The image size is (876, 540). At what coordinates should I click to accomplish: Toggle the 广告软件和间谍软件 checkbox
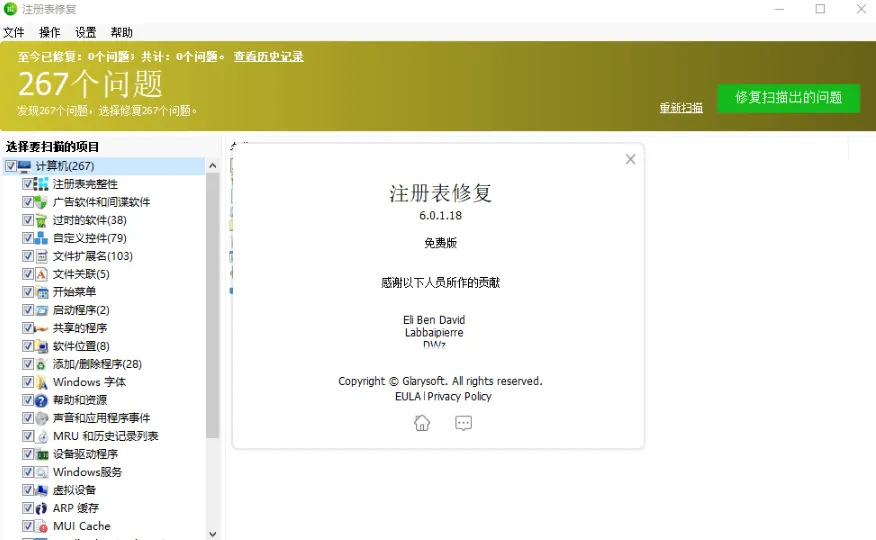[x=27, y=202]
